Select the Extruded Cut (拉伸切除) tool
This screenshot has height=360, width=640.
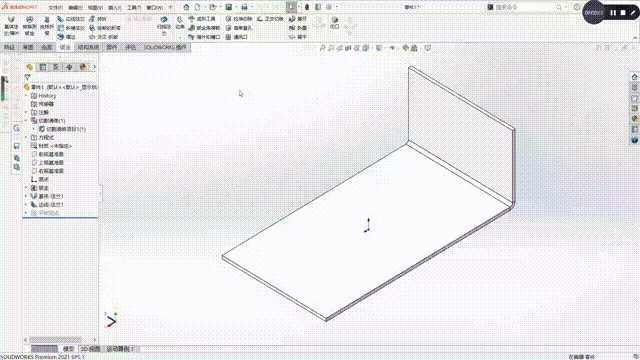point(239,19)
